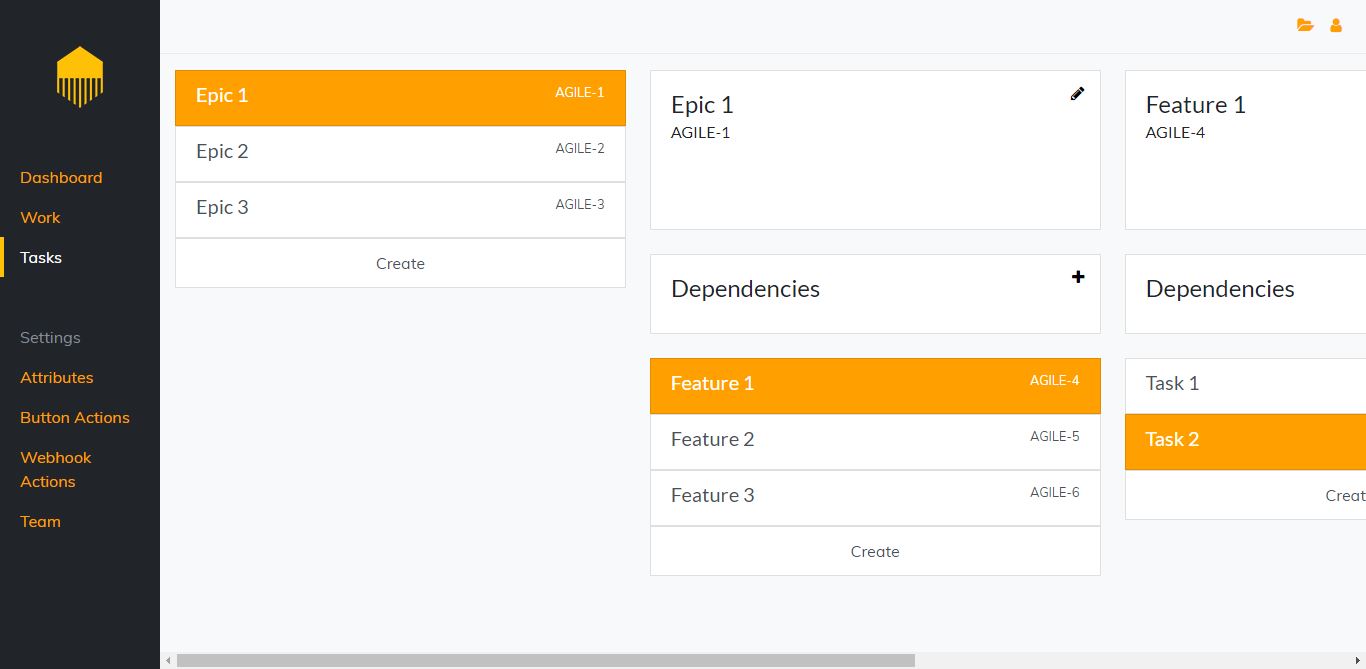
Task: Open Button Actions settings
Action: click(x=75, y=417)
